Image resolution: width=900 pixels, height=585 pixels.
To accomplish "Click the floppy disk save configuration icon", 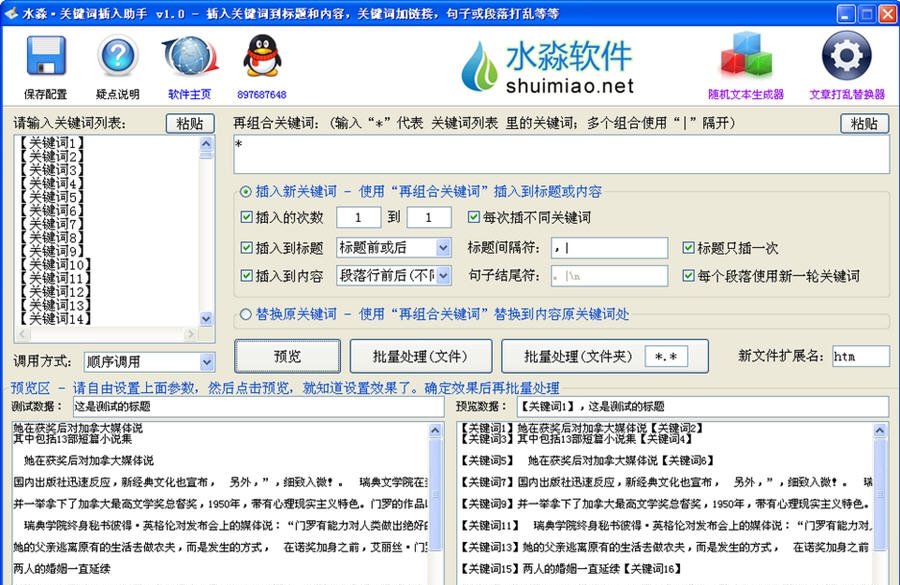I will pyautogui.click(x=46, y=56).
